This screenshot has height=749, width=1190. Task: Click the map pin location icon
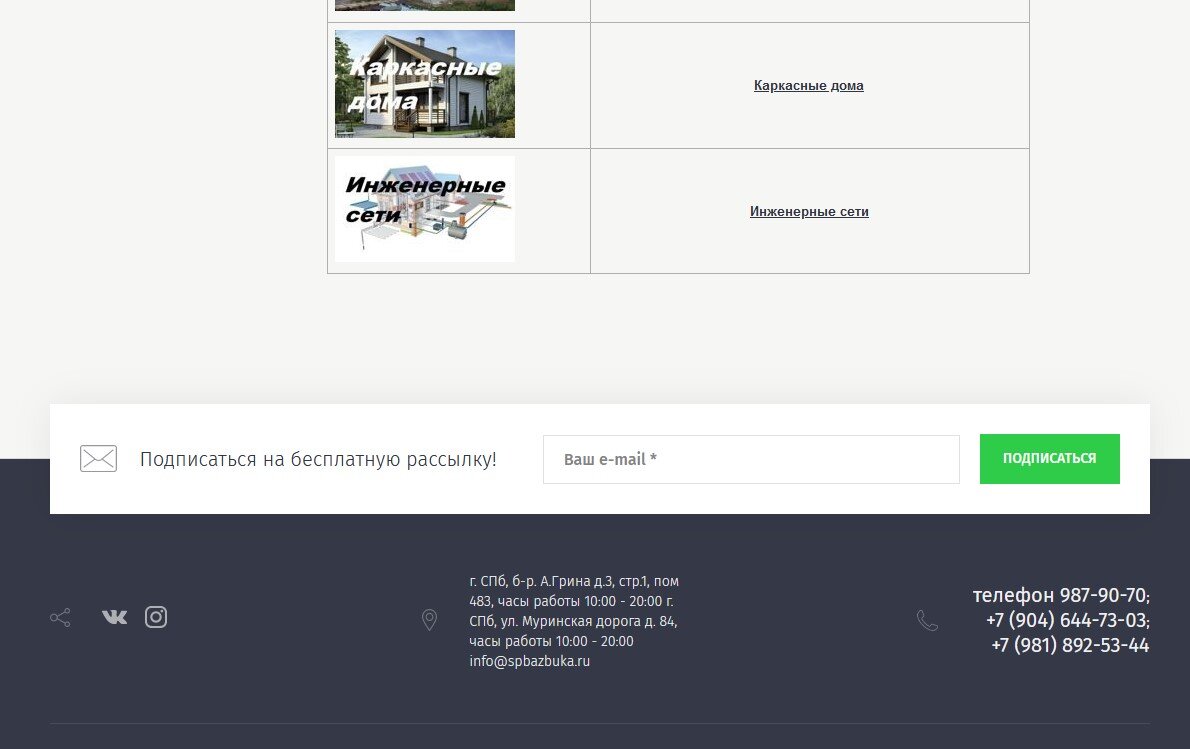coord(429,620)
